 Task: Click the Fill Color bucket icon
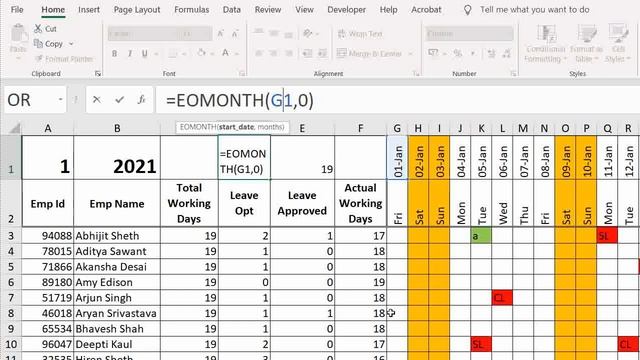(201, 53)
